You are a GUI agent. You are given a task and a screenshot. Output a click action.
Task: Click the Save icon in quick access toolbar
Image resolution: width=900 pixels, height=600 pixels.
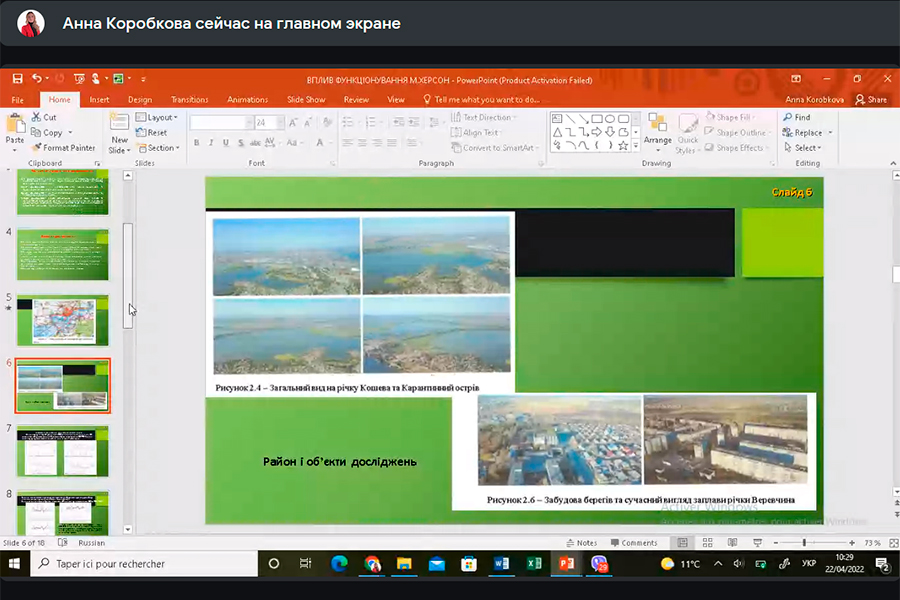[x=17, y=78]
